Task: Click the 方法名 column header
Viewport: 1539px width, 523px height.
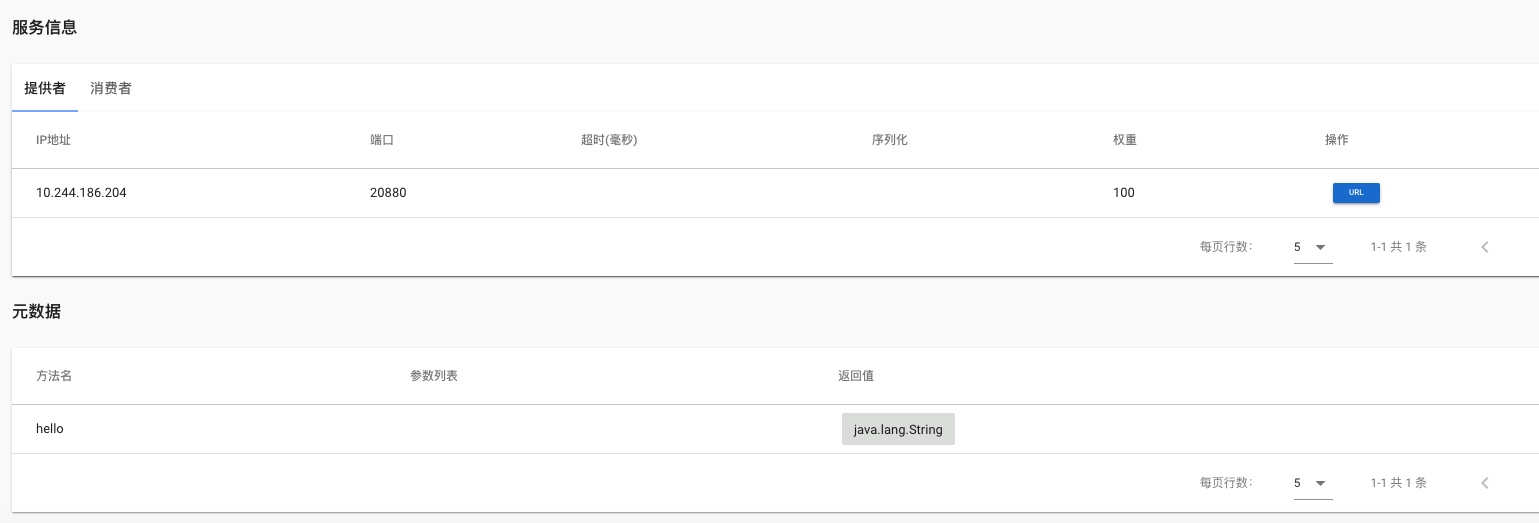Action: coord(53,376)
